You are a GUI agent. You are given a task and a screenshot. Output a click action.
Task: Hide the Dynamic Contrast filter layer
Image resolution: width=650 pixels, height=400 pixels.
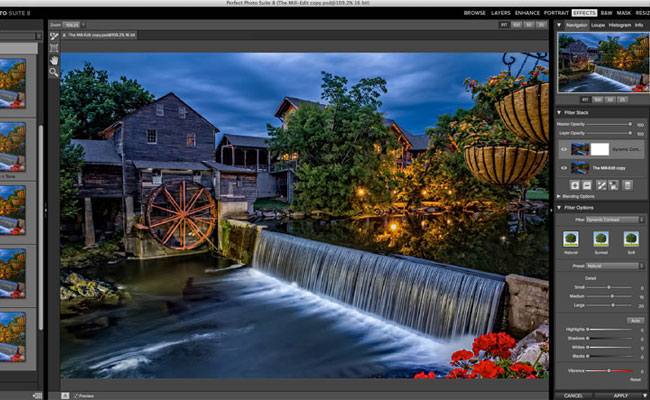pyautogui.click(x=564, y=149)
